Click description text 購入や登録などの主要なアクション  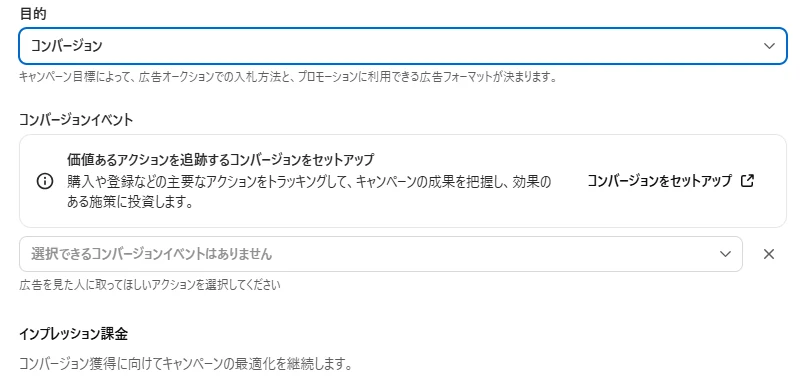(x=309, y=182)
